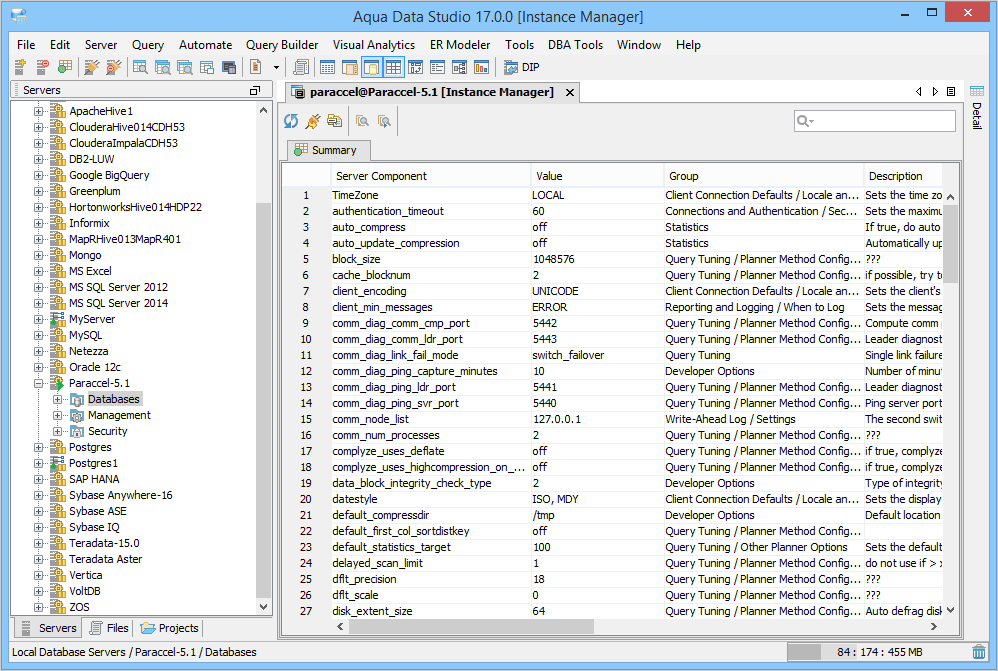Click the bar chart toolbar icon
This screenshot has height=671, width=998.
pyautogui.click(x=482, y=67)
